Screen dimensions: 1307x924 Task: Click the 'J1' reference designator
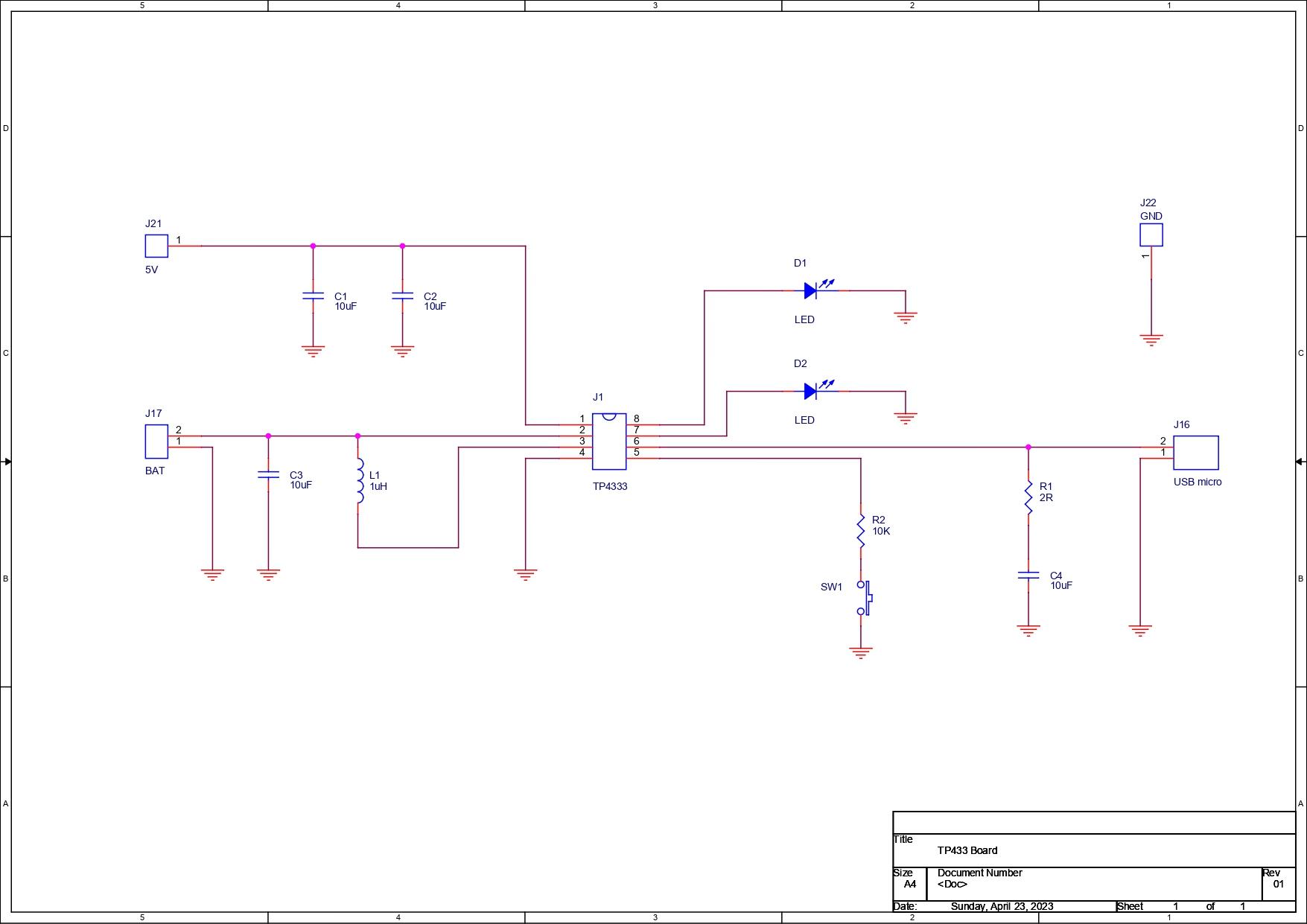pyautogui.click(x=598, y=397)
